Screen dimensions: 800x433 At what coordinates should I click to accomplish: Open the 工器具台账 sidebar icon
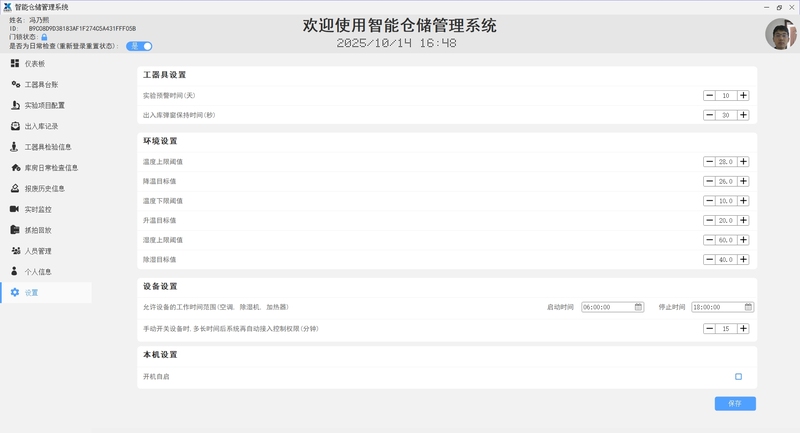point(15,84)
